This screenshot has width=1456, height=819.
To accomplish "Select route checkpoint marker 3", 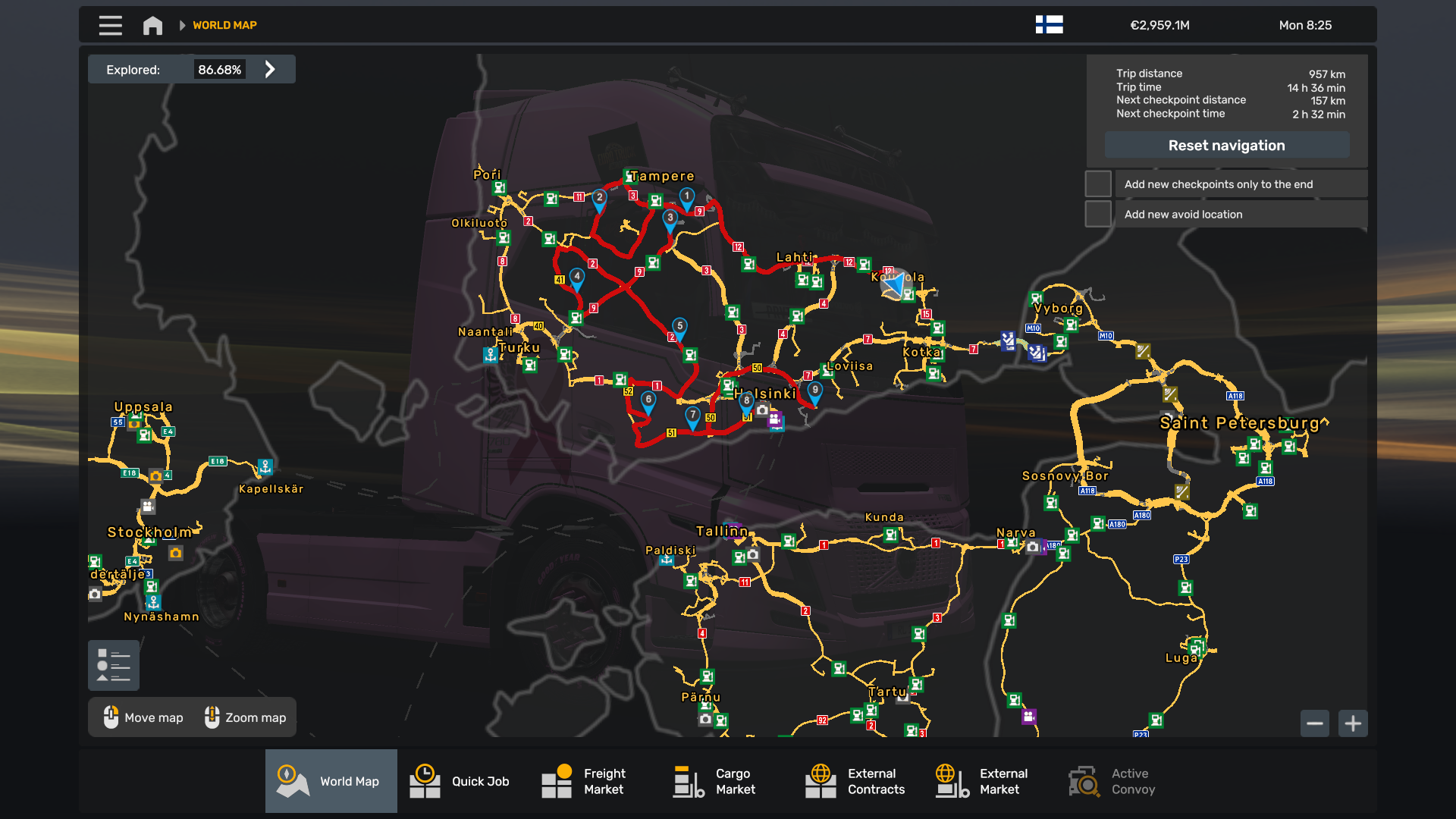I will 670,219.
